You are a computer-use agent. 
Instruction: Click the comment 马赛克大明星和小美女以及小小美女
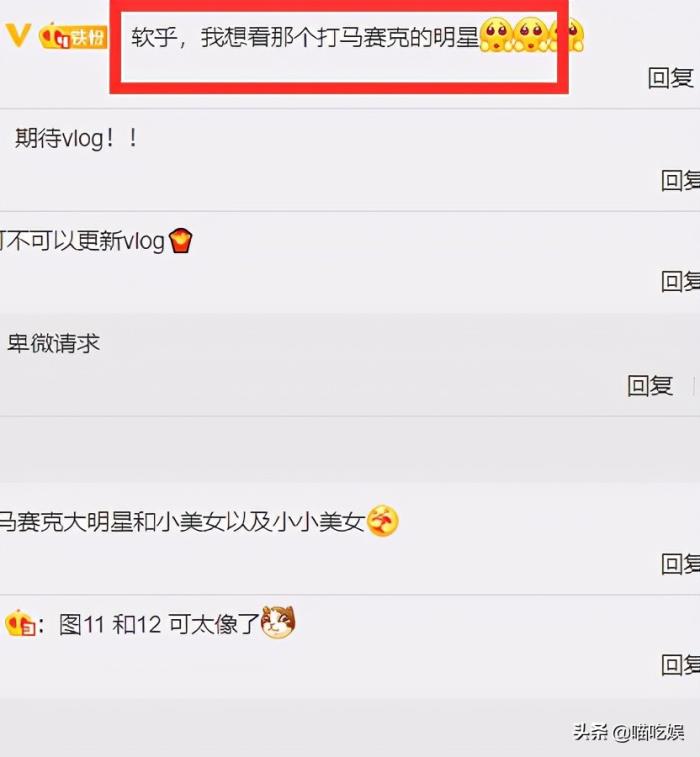click(x=182, y=522)
